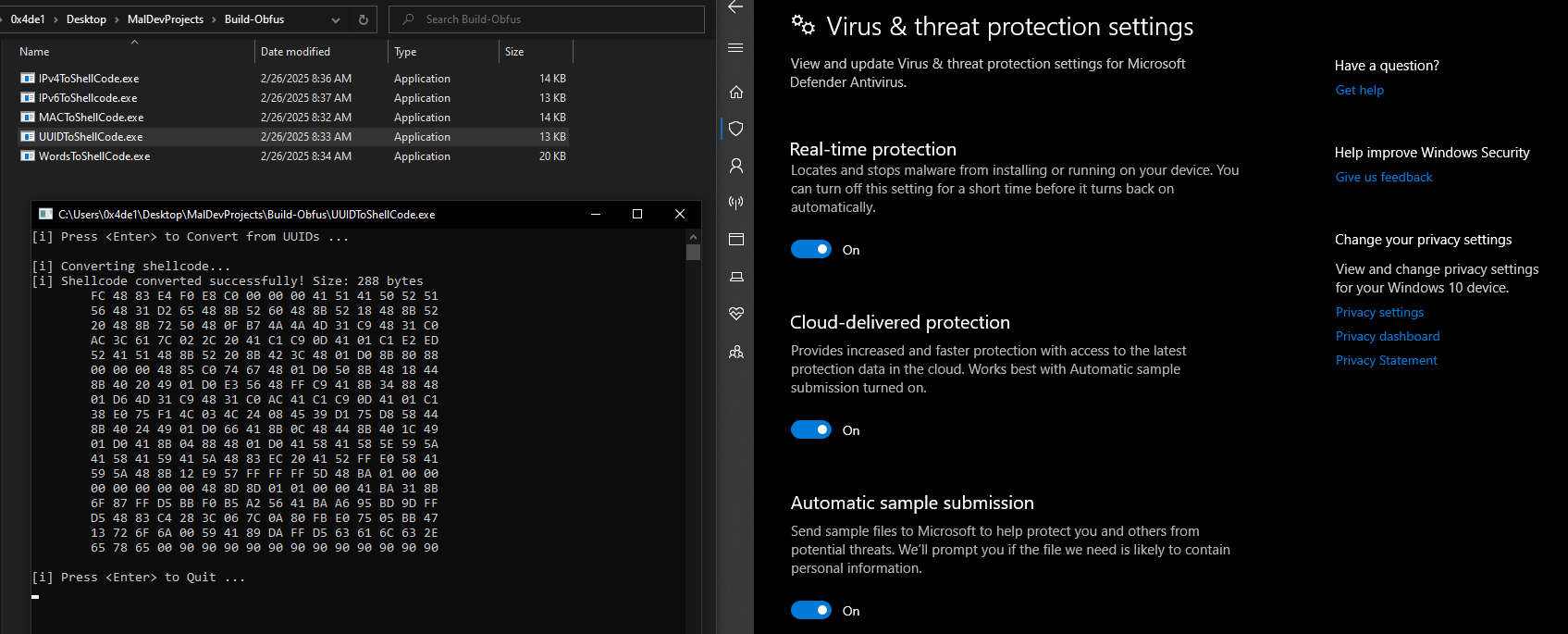Open the Privacy Statement link

point(1386,360)
